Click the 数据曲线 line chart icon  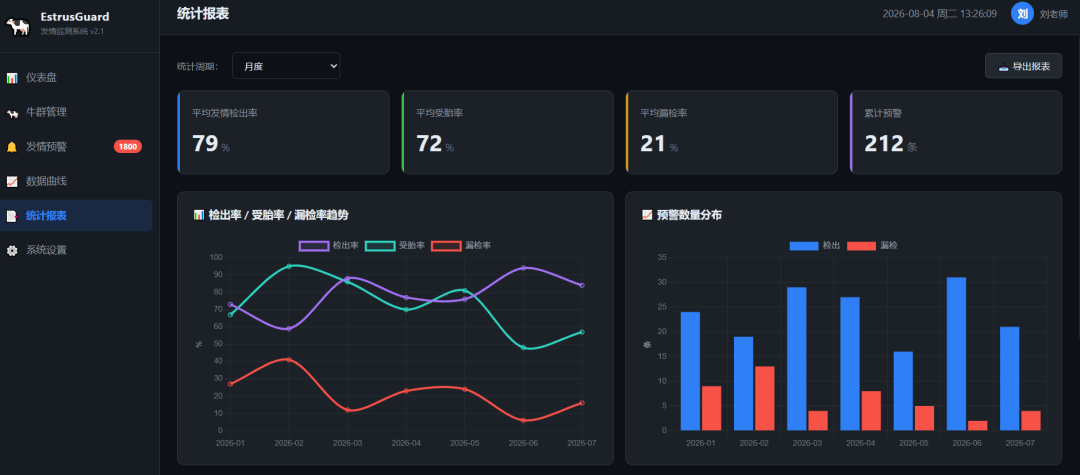point(12,181)
